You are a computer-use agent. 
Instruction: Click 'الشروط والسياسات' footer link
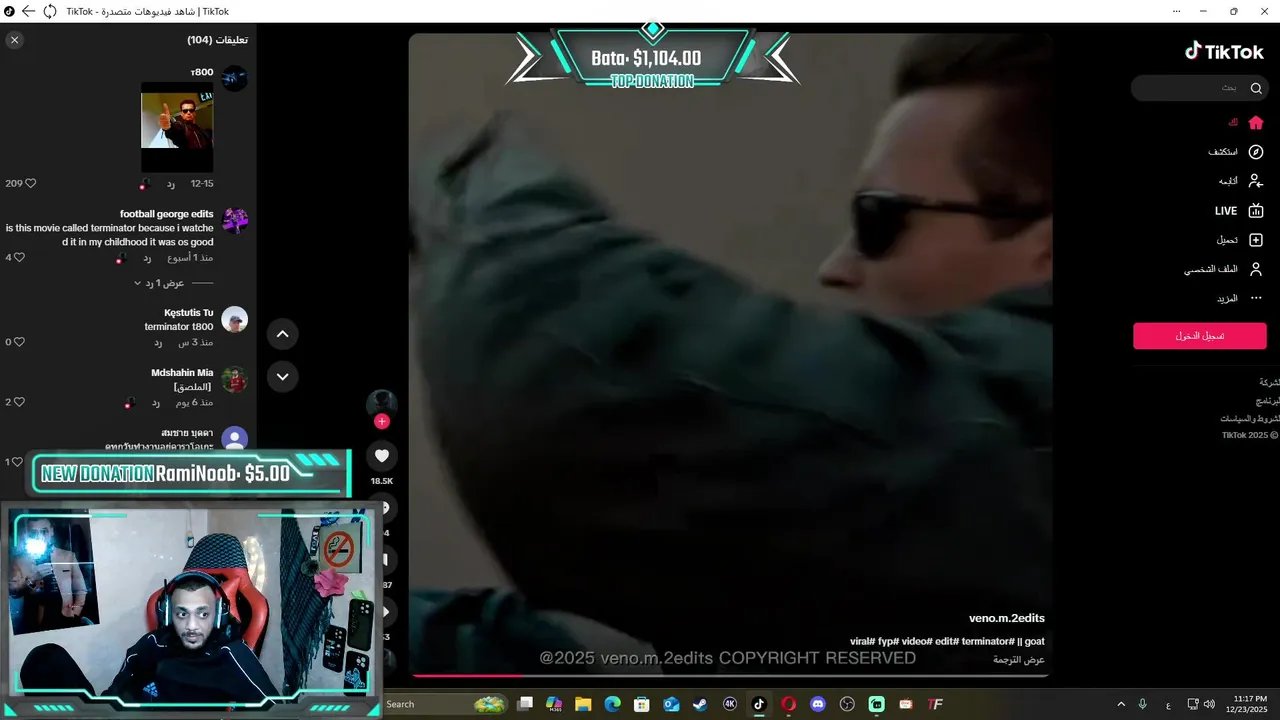click(1250, 419)
